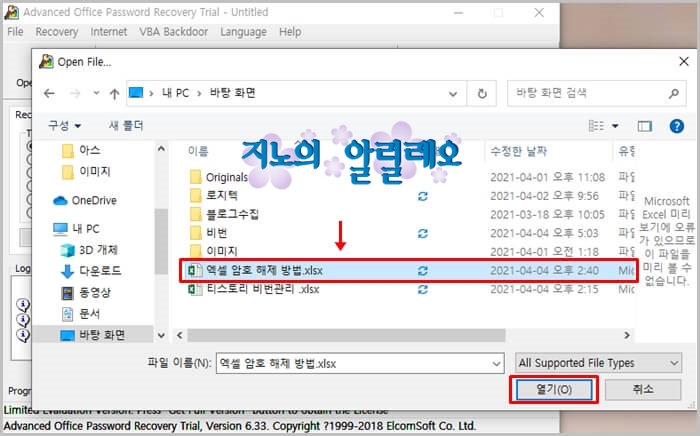This screenshot has height=436, width=700.
Task: Click the sidebar scroll up arrow
Action: (161, 149)
